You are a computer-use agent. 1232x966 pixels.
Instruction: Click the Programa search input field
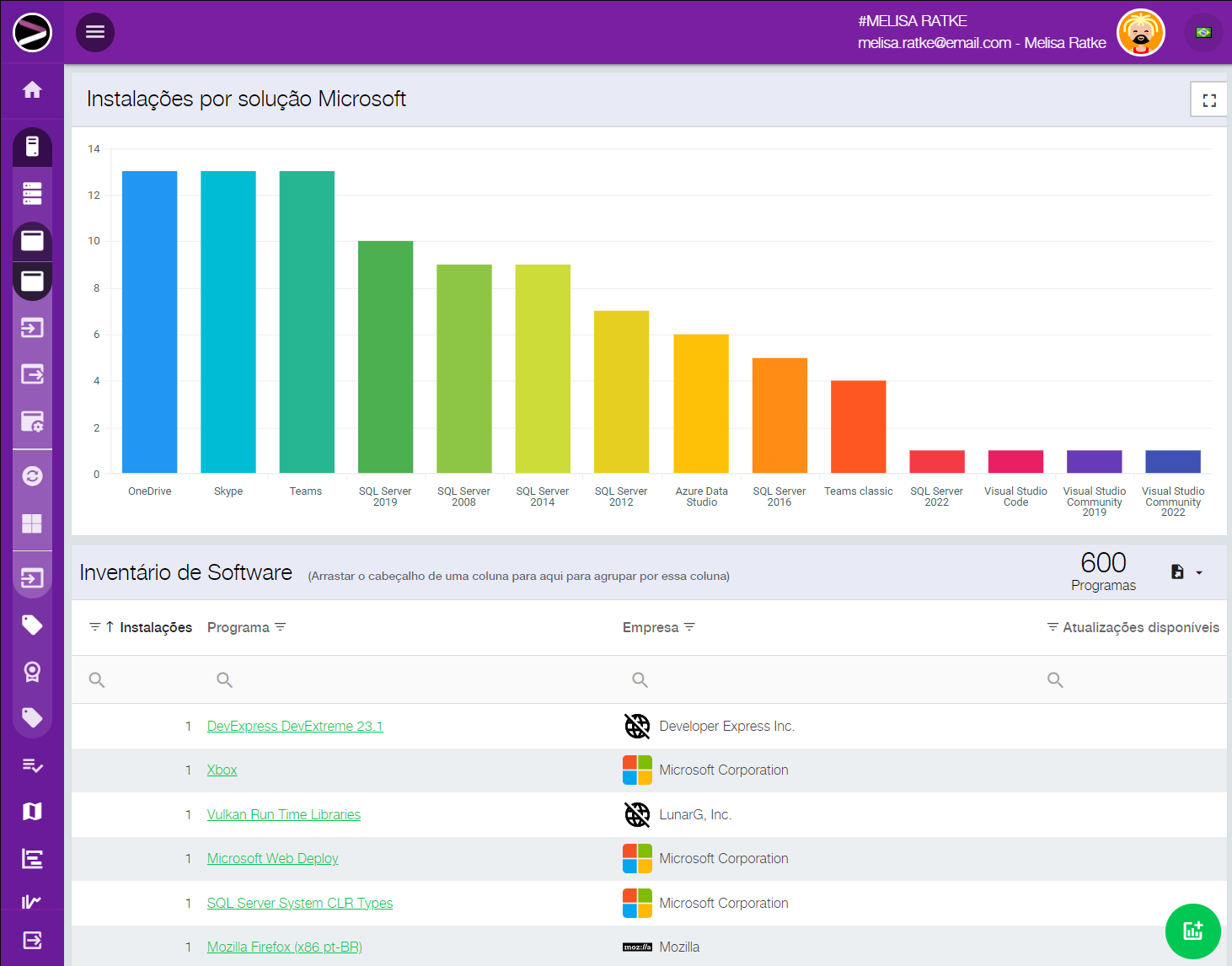[413, 679]
